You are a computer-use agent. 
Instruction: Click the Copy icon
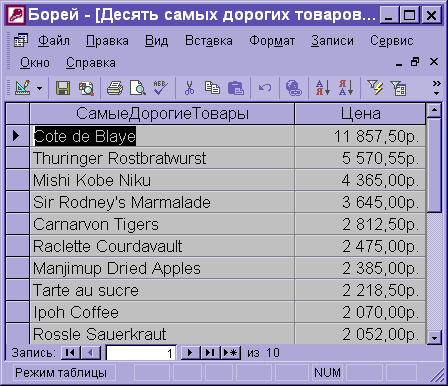(x=212, y=88)
